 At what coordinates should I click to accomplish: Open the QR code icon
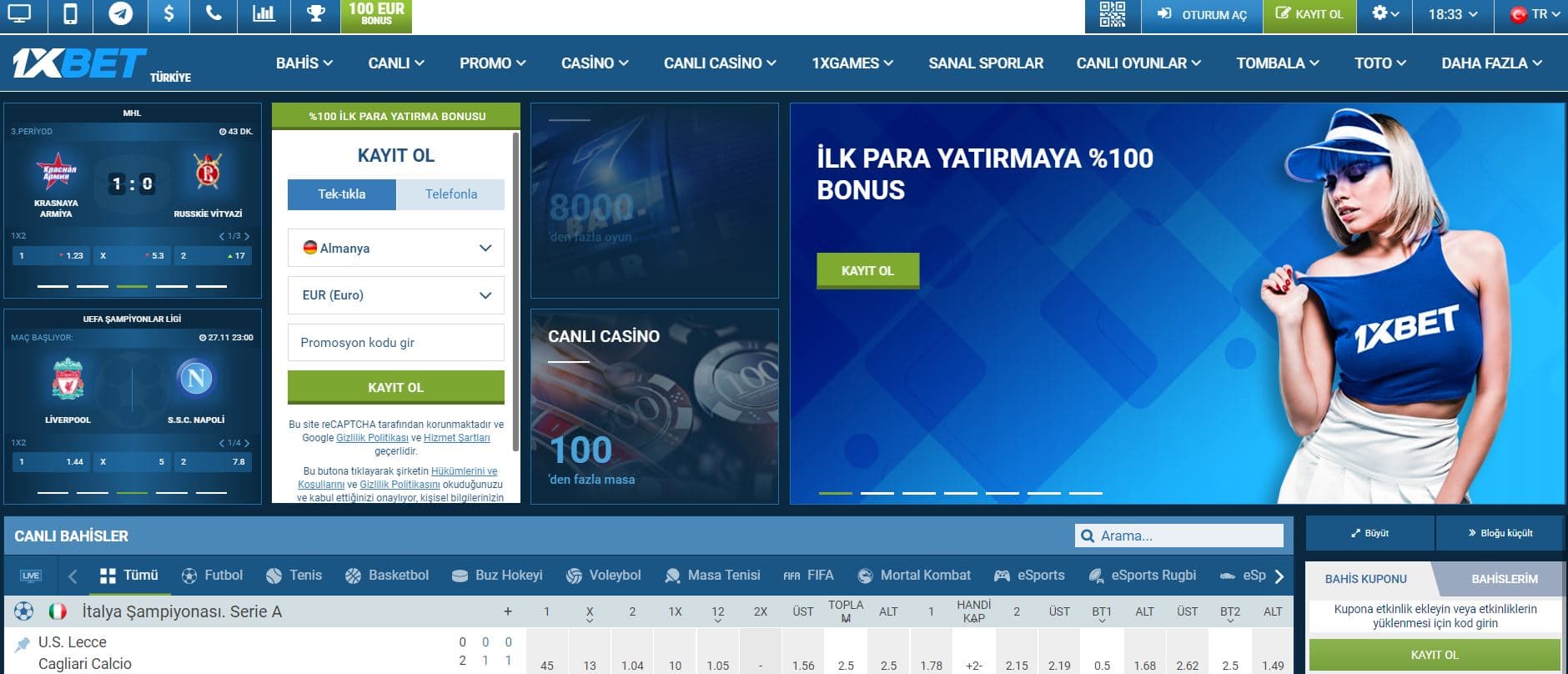(x=1112, y=14)
